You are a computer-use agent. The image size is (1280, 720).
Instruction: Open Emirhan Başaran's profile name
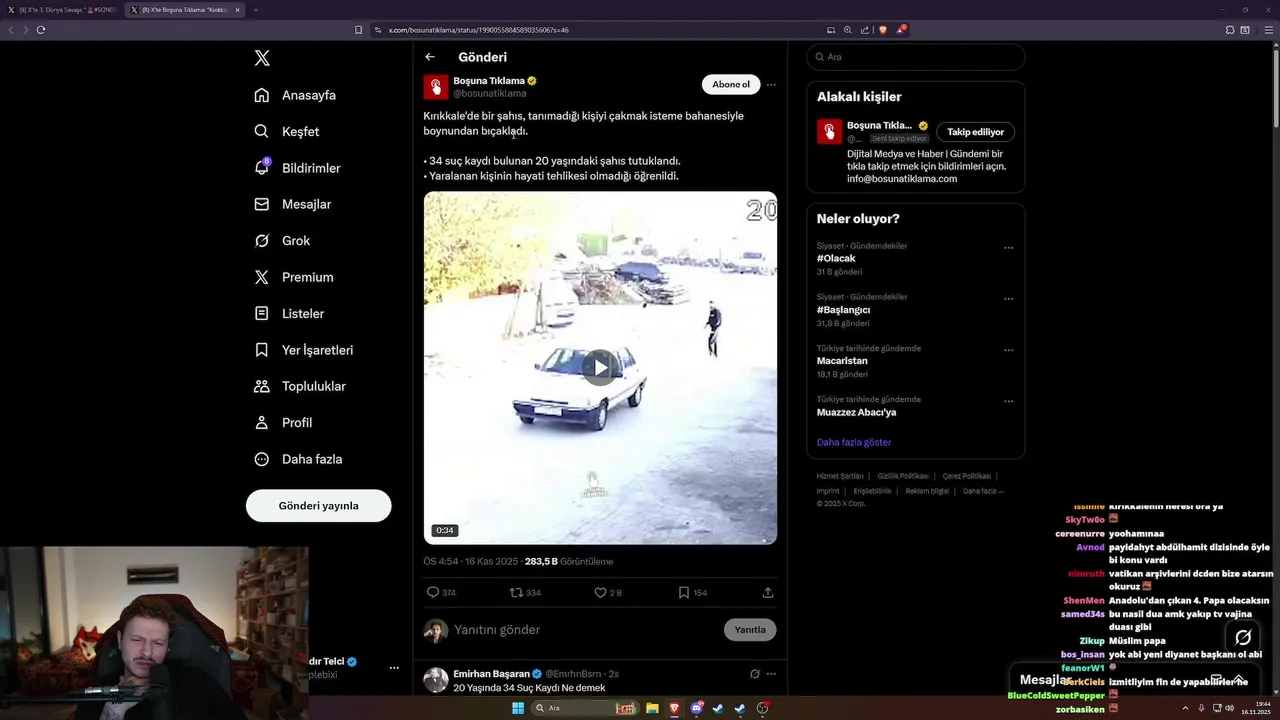pos(491,674)
